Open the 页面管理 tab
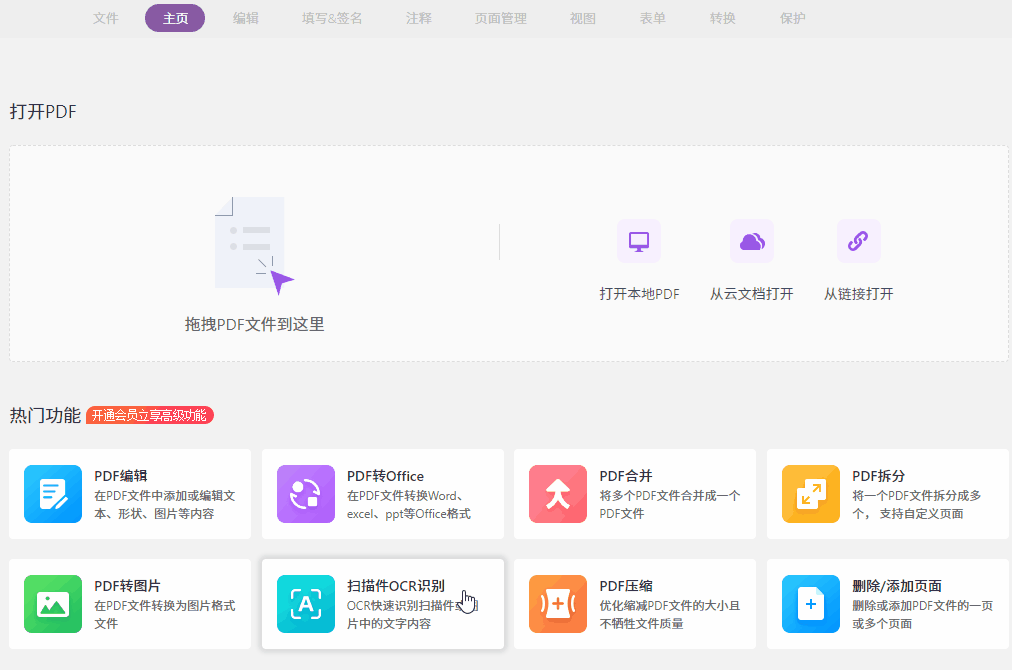This screenshot has width=1012, height=670. [500, 18]
